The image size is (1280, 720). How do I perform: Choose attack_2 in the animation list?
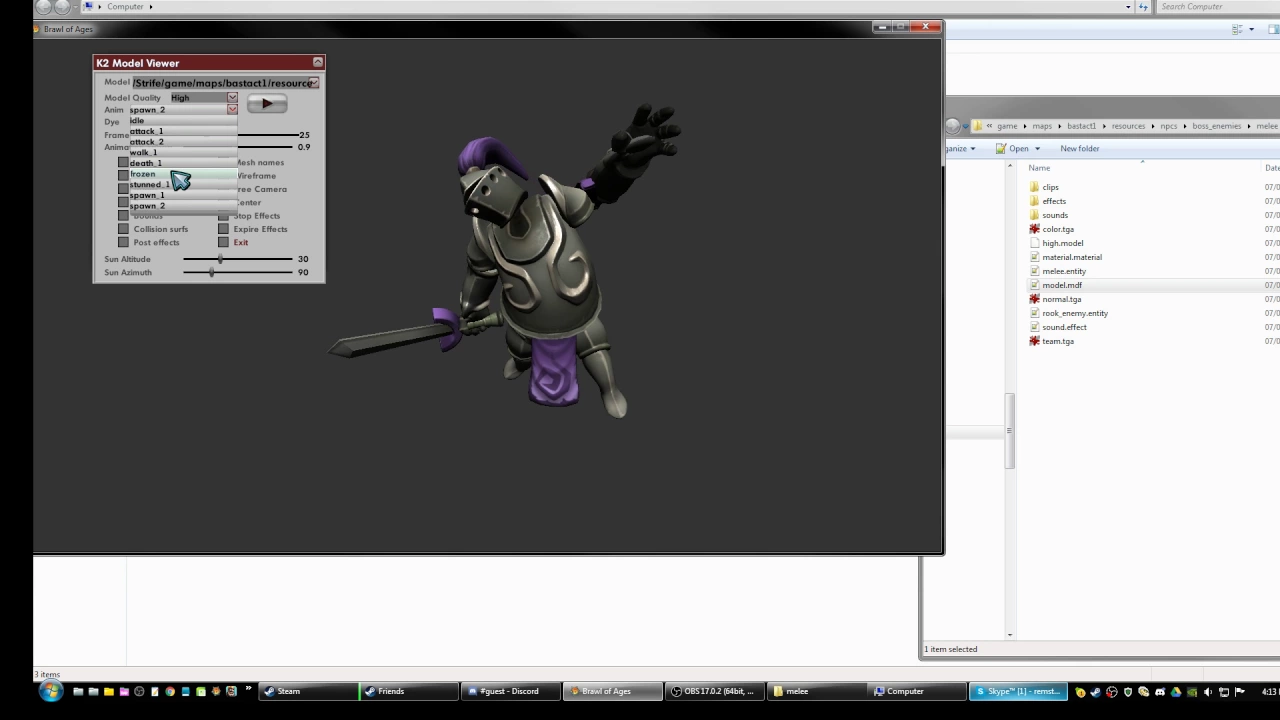click(x=182, y=142)
